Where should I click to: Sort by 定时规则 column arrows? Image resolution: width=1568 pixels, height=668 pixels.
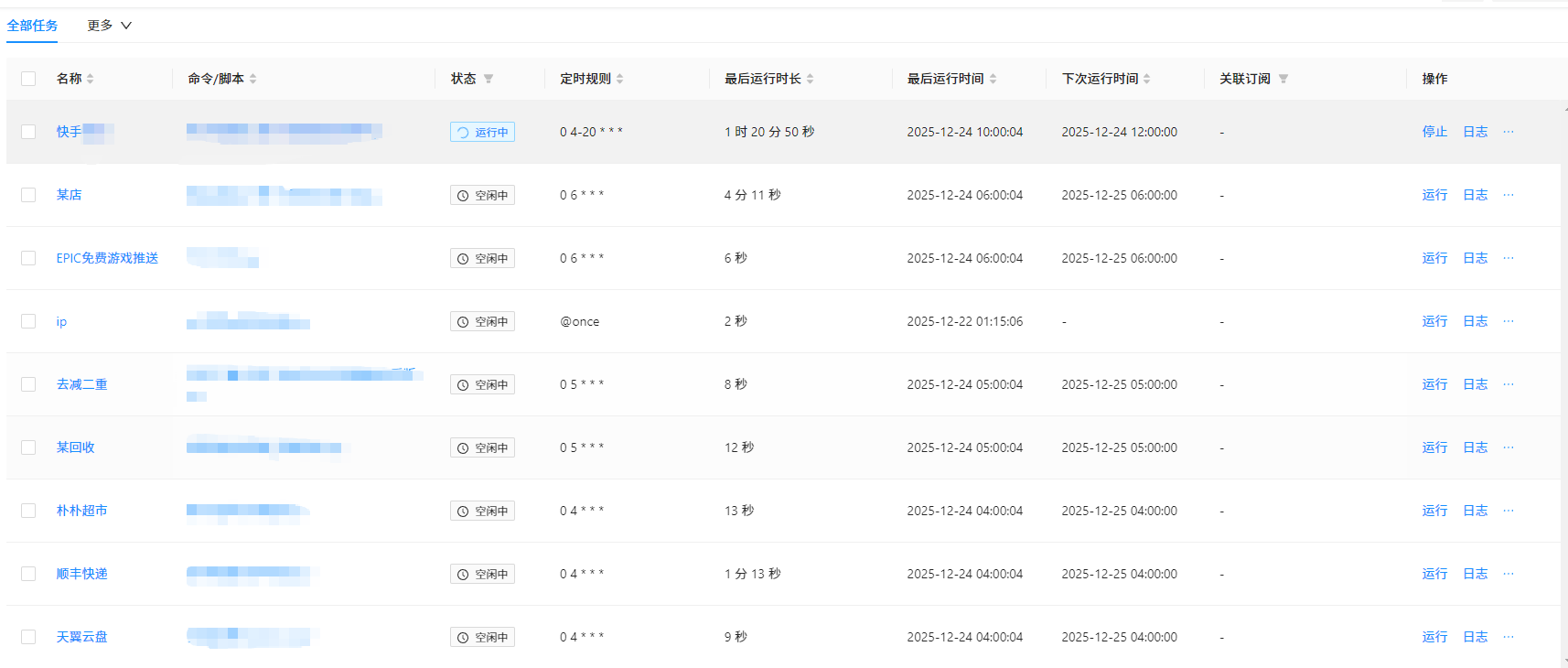(x=619, y=80)
